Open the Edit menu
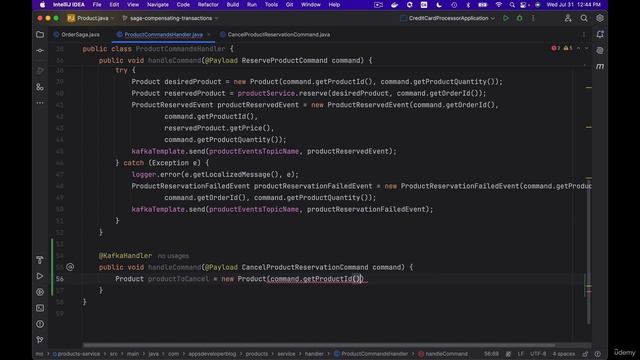This screenshot has height=360, width=640. tap(114, 5)
